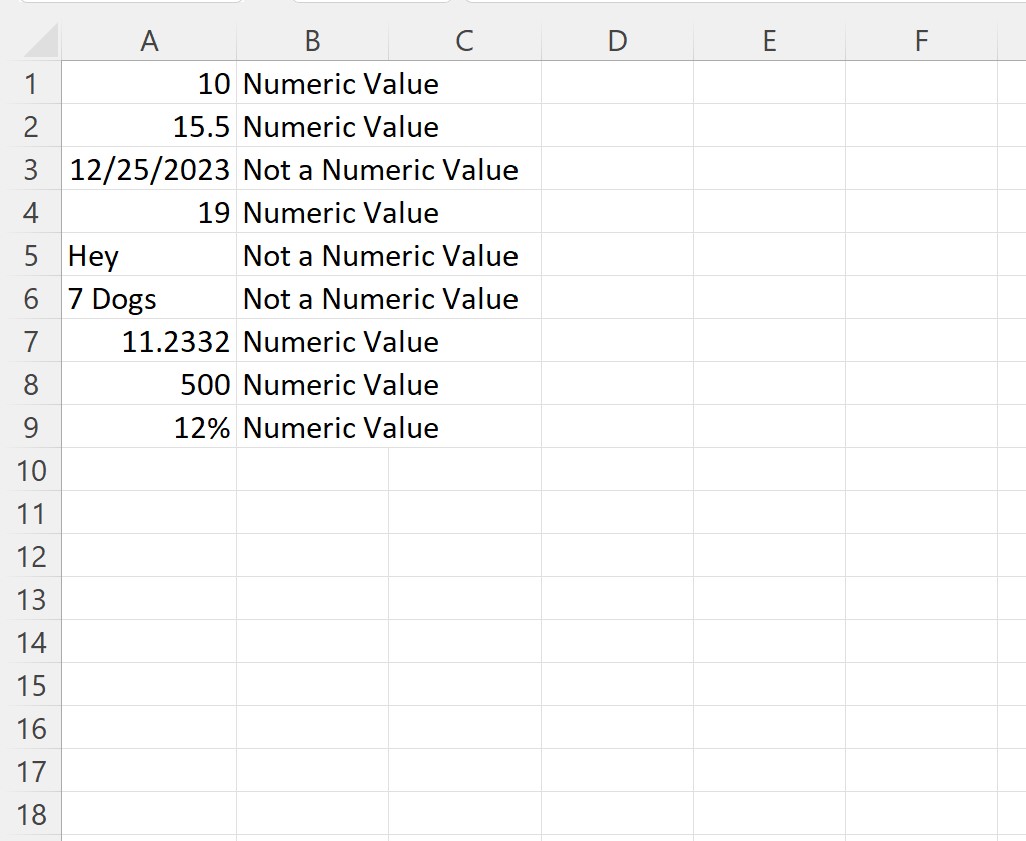Click cell A8 containing 500
Screen dimensions: 1026x841
point(150,385)
